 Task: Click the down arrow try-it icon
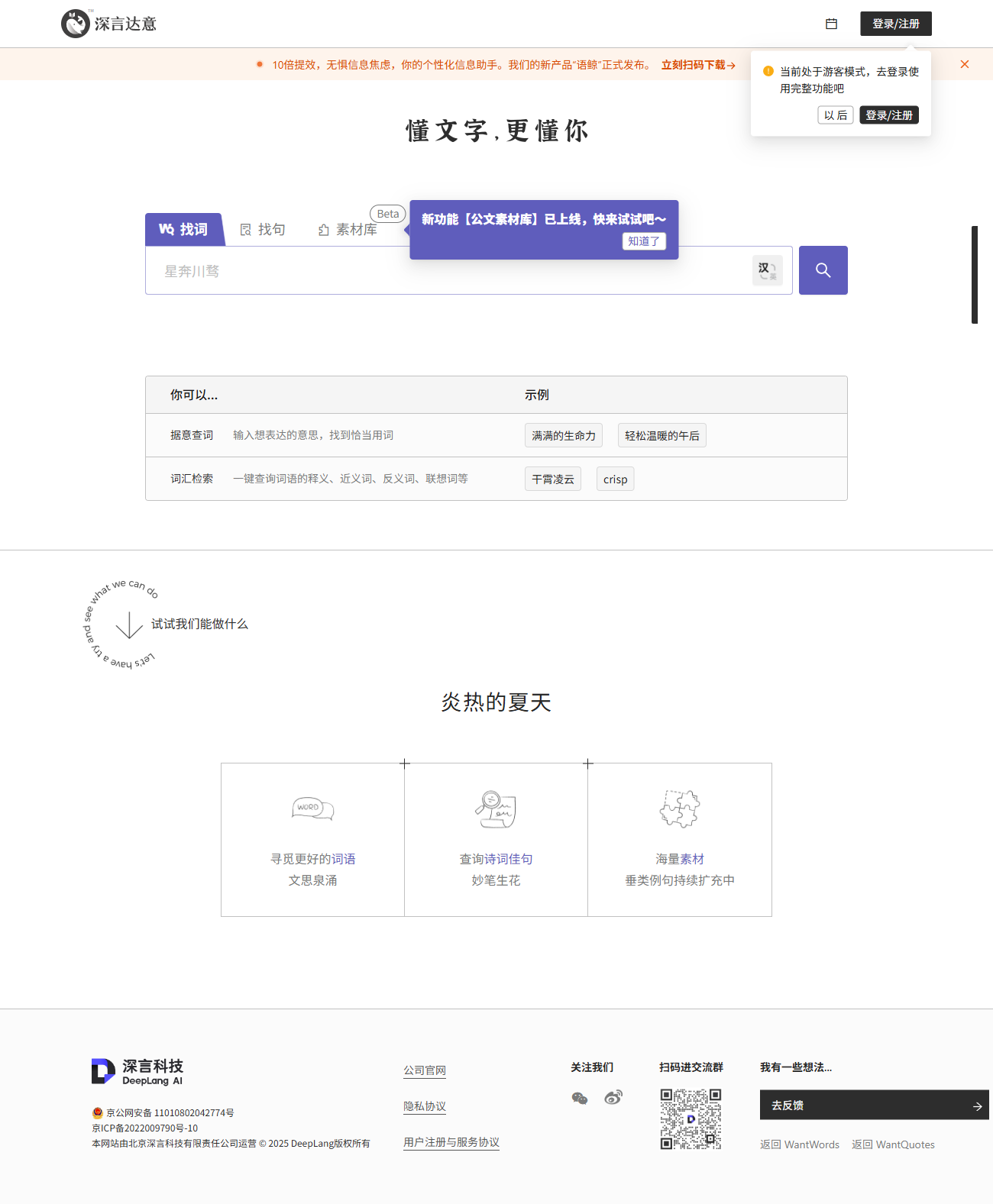point(129,625)
